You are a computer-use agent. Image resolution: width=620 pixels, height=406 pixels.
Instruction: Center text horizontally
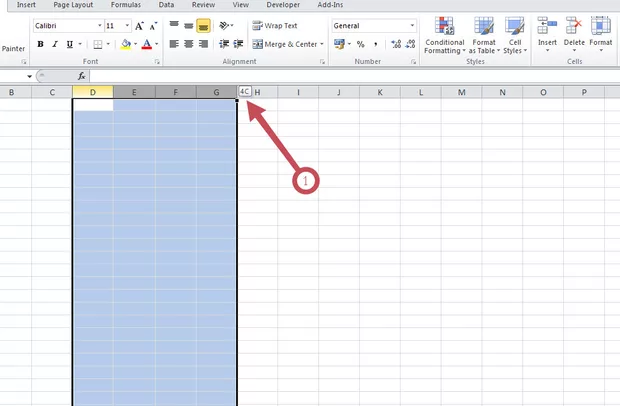tap(189, 44)
